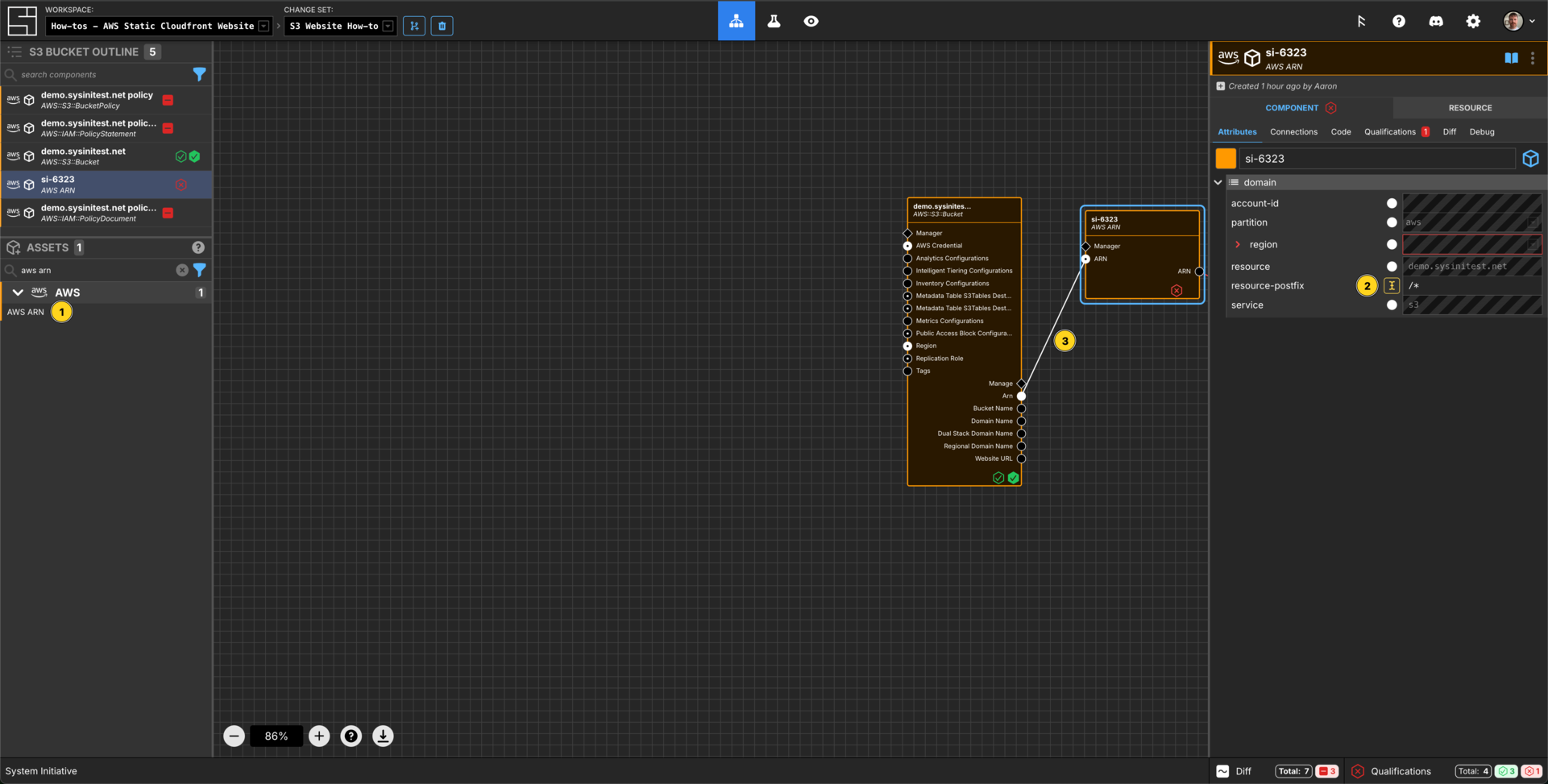This screenshot has height=784, width=1548.
Task: Open the lab flask customize view
Action: coord(774,21)
